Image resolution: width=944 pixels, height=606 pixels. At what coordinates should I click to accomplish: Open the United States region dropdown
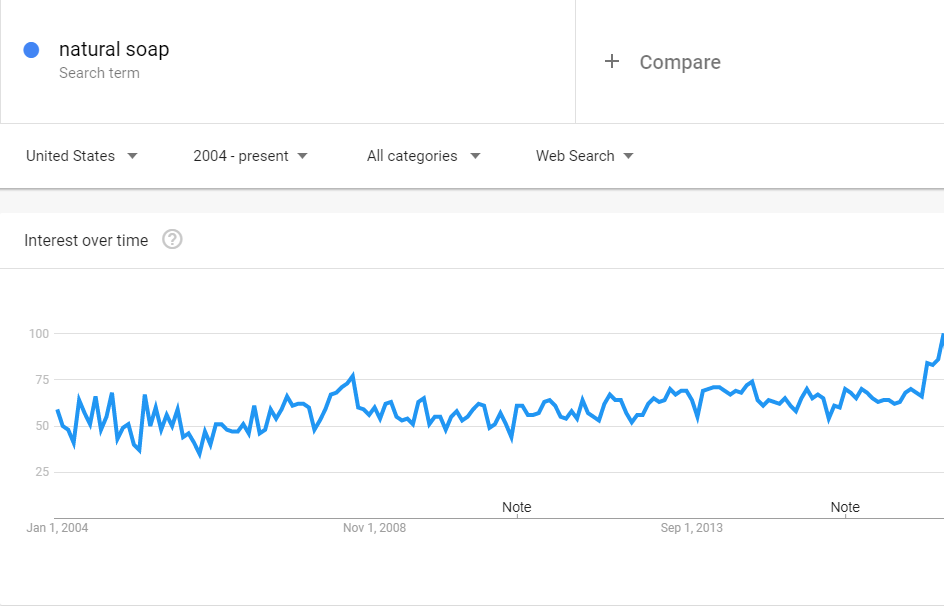point(81,156)
